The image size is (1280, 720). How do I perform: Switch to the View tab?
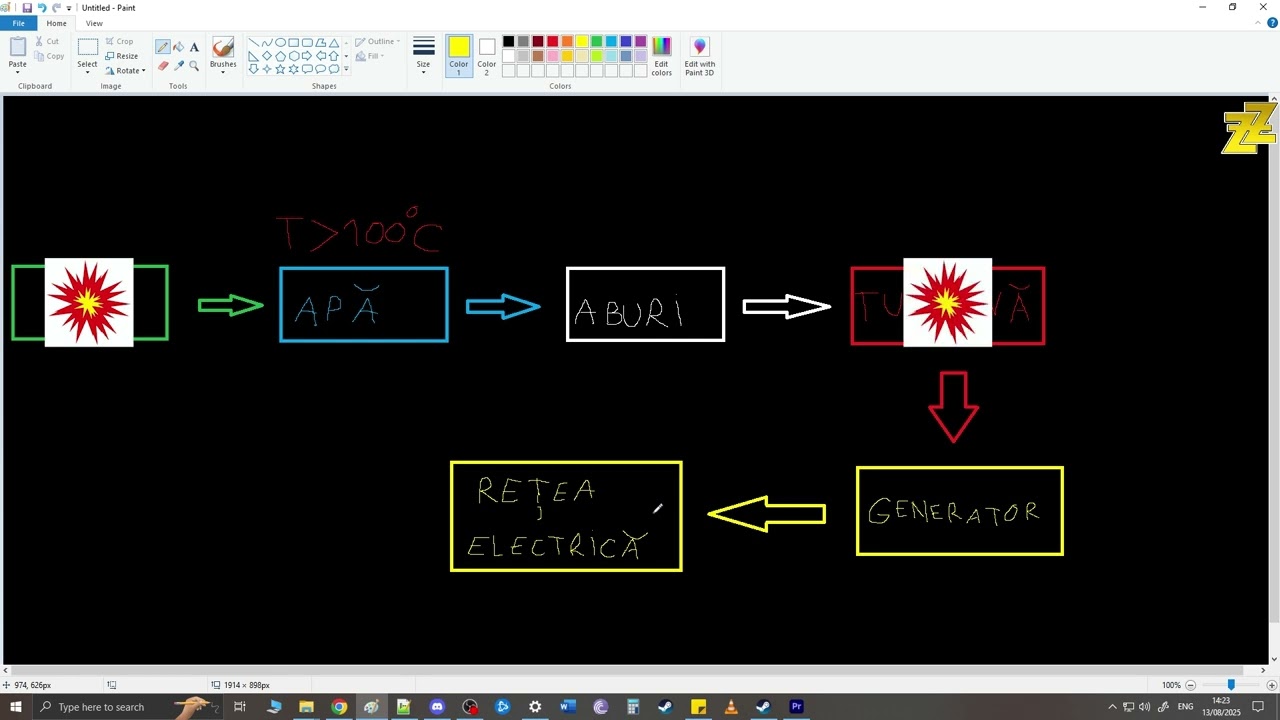pos(94,23)
